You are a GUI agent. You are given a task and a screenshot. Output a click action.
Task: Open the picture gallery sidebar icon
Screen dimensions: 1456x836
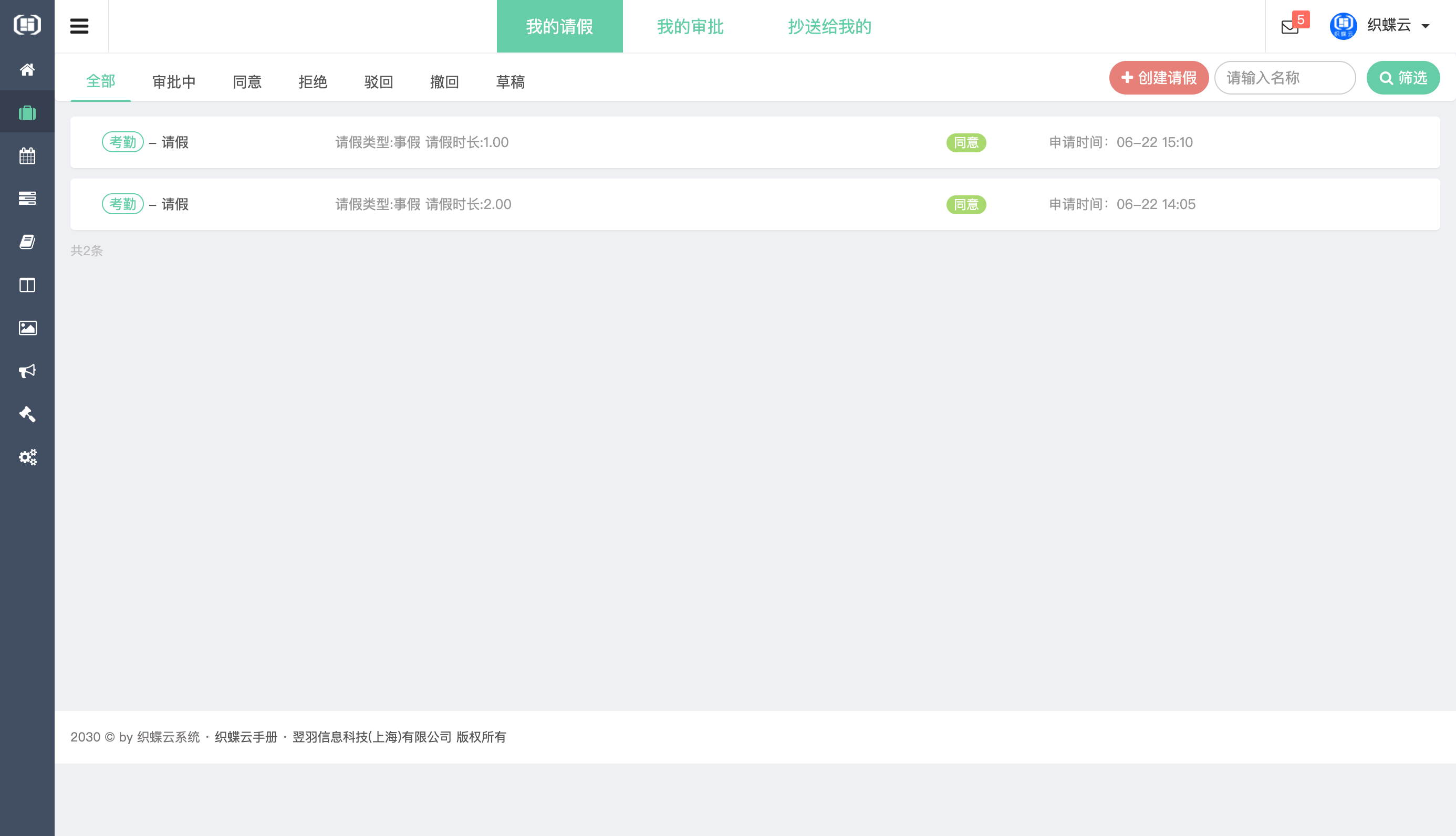[27, 328]
